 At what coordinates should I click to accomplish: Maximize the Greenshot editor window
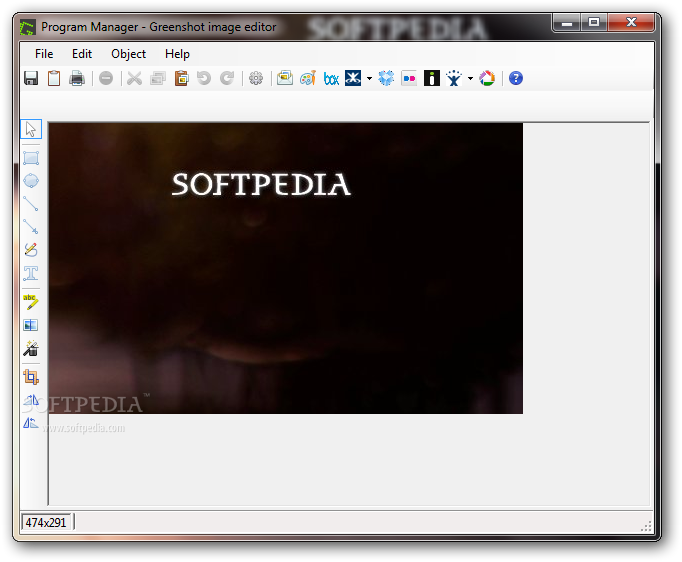[594, 22]
